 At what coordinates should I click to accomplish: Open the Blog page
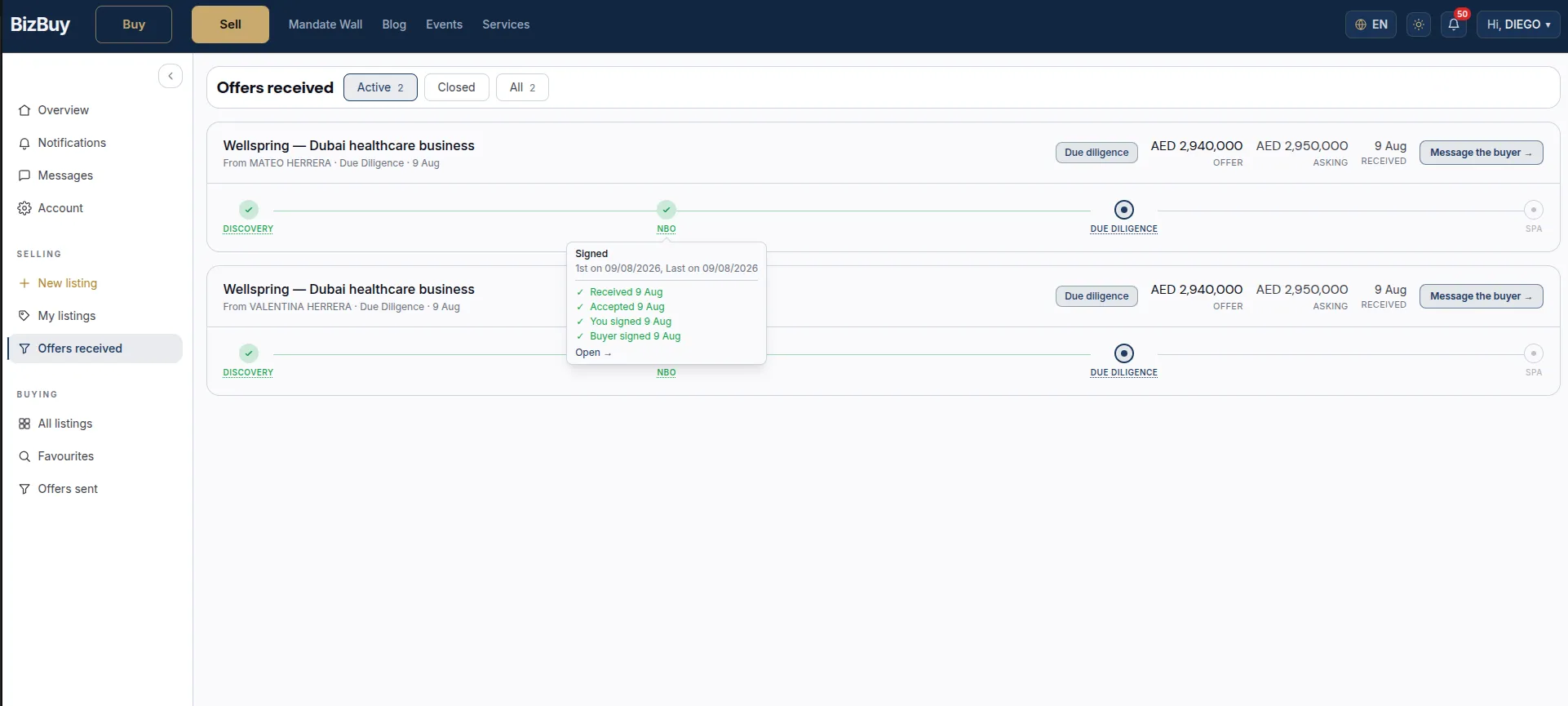point(394,24)
